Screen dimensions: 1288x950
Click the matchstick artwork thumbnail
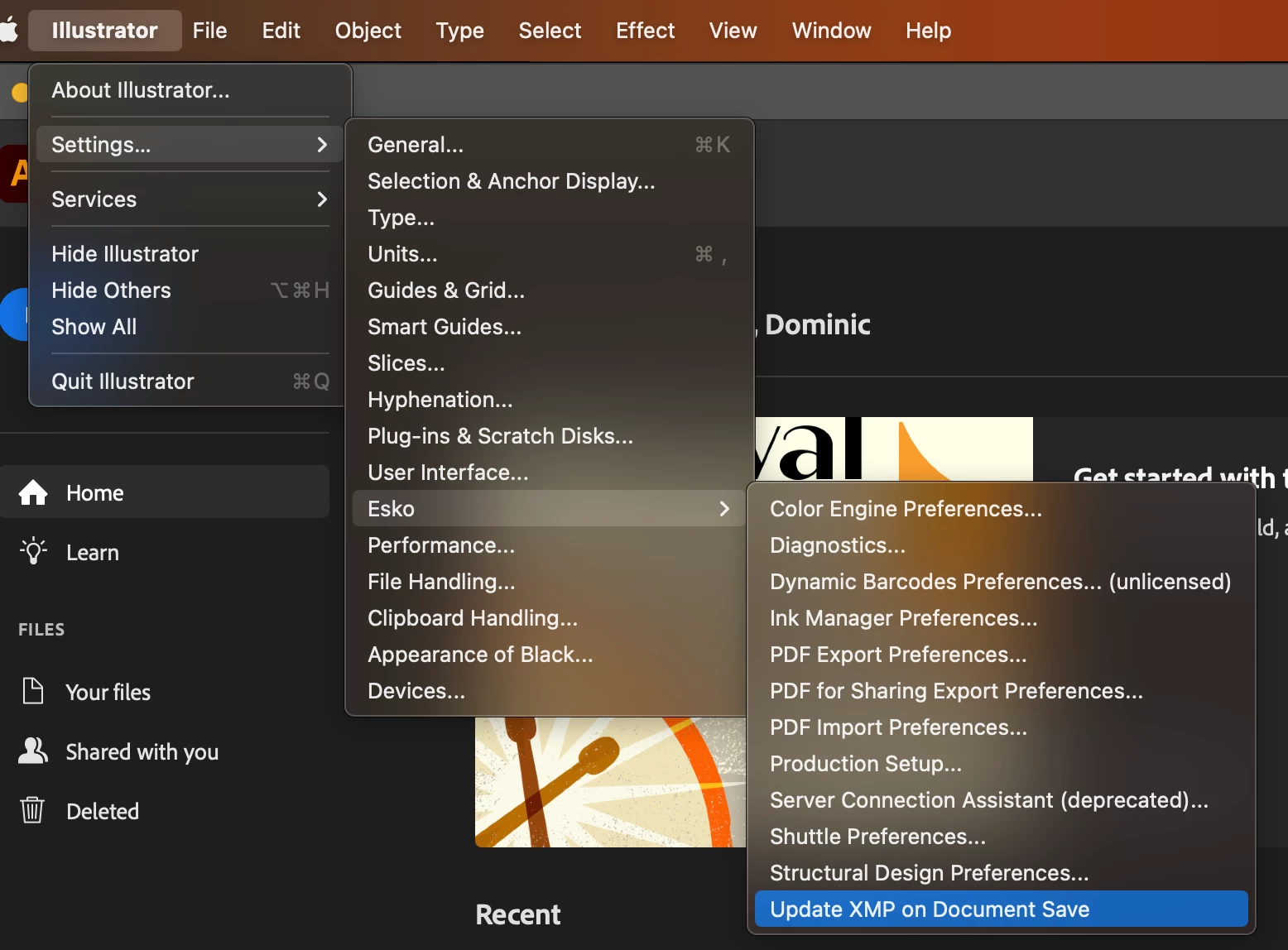coord(611,782)
